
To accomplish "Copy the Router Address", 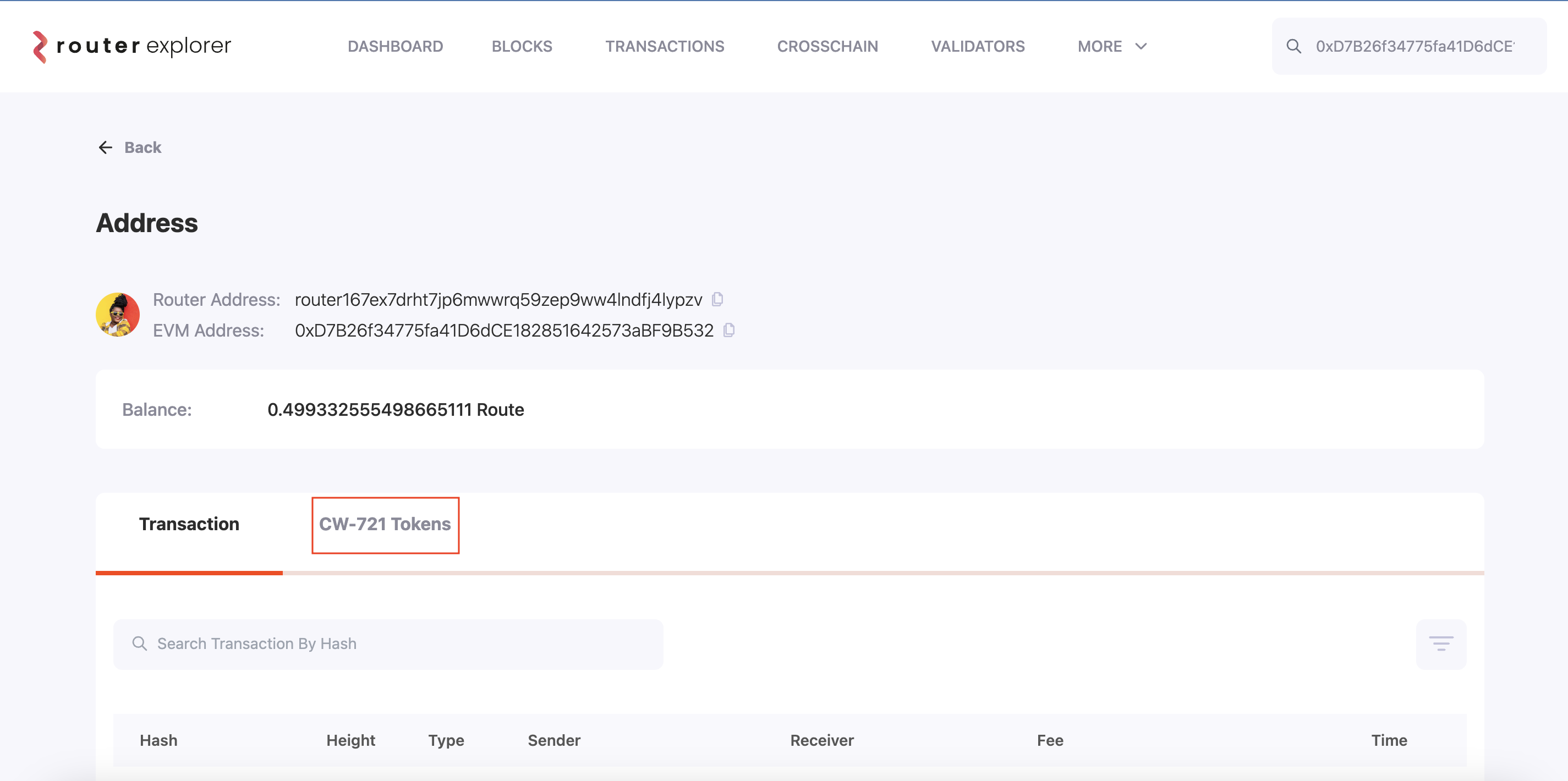I will click(717, 300).
